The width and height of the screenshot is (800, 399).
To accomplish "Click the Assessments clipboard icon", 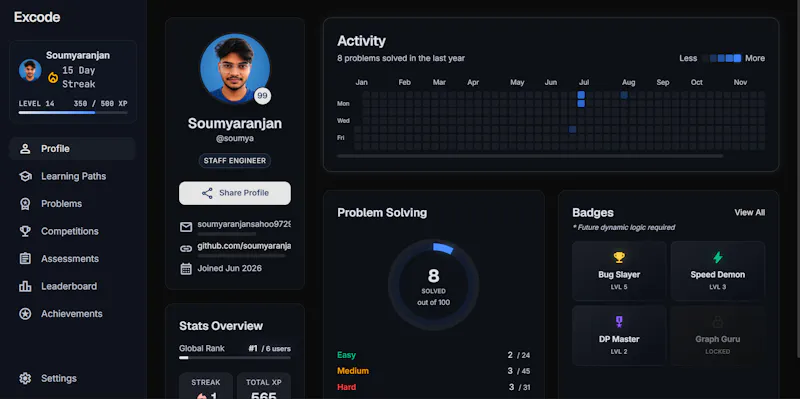I will [x=25, y=259].
